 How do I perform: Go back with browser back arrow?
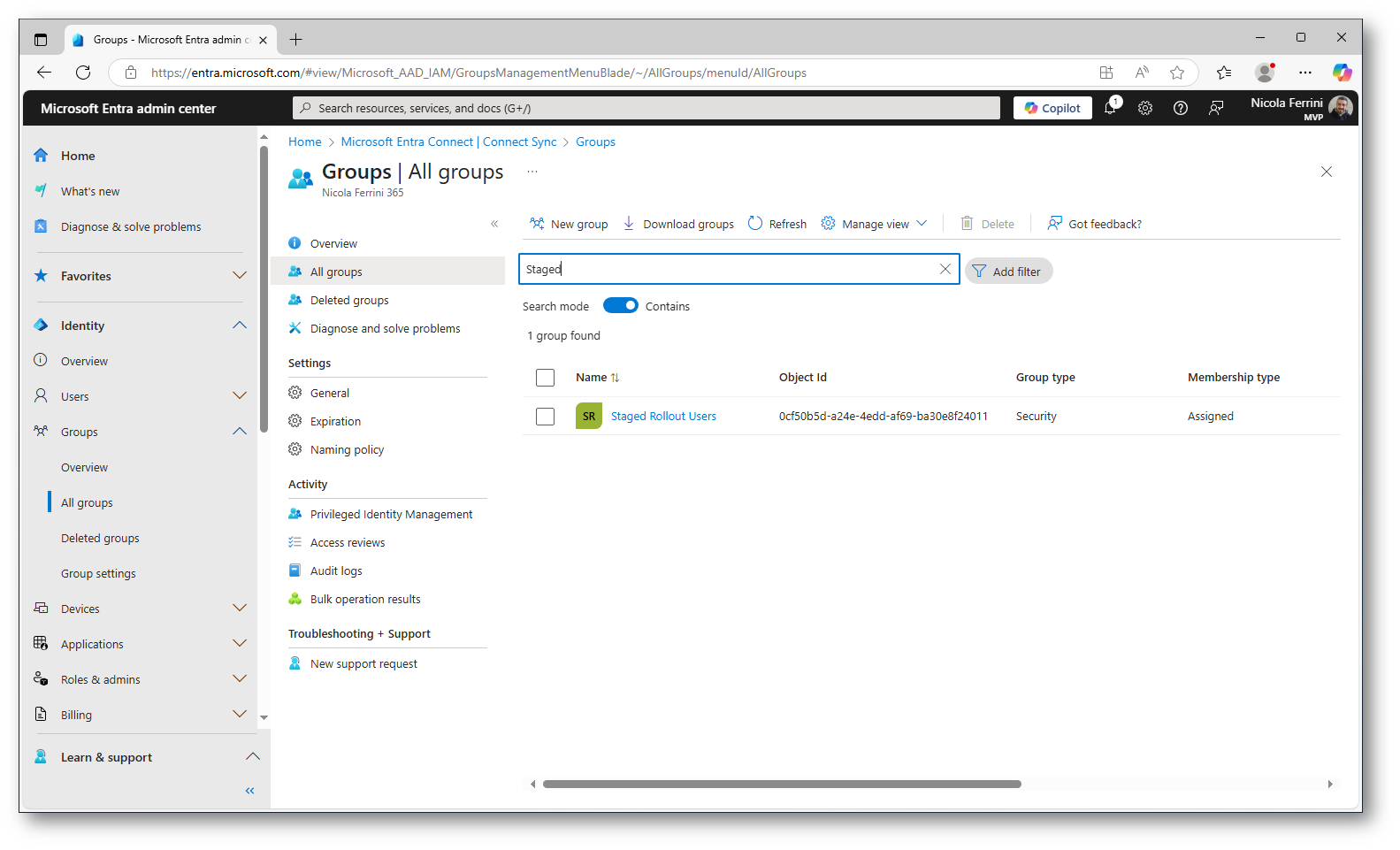point(44,73)
